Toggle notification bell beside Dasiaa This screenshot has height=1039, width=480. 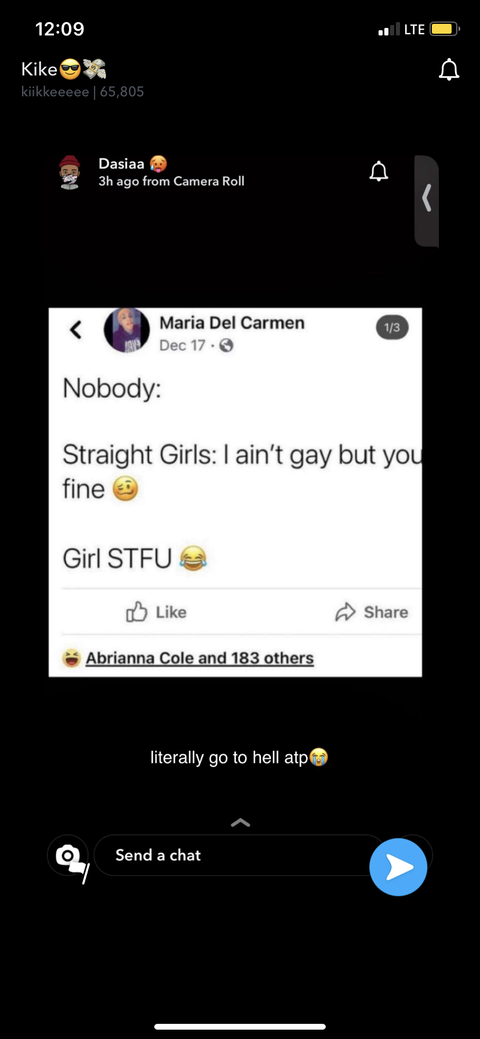coord(379,172)
